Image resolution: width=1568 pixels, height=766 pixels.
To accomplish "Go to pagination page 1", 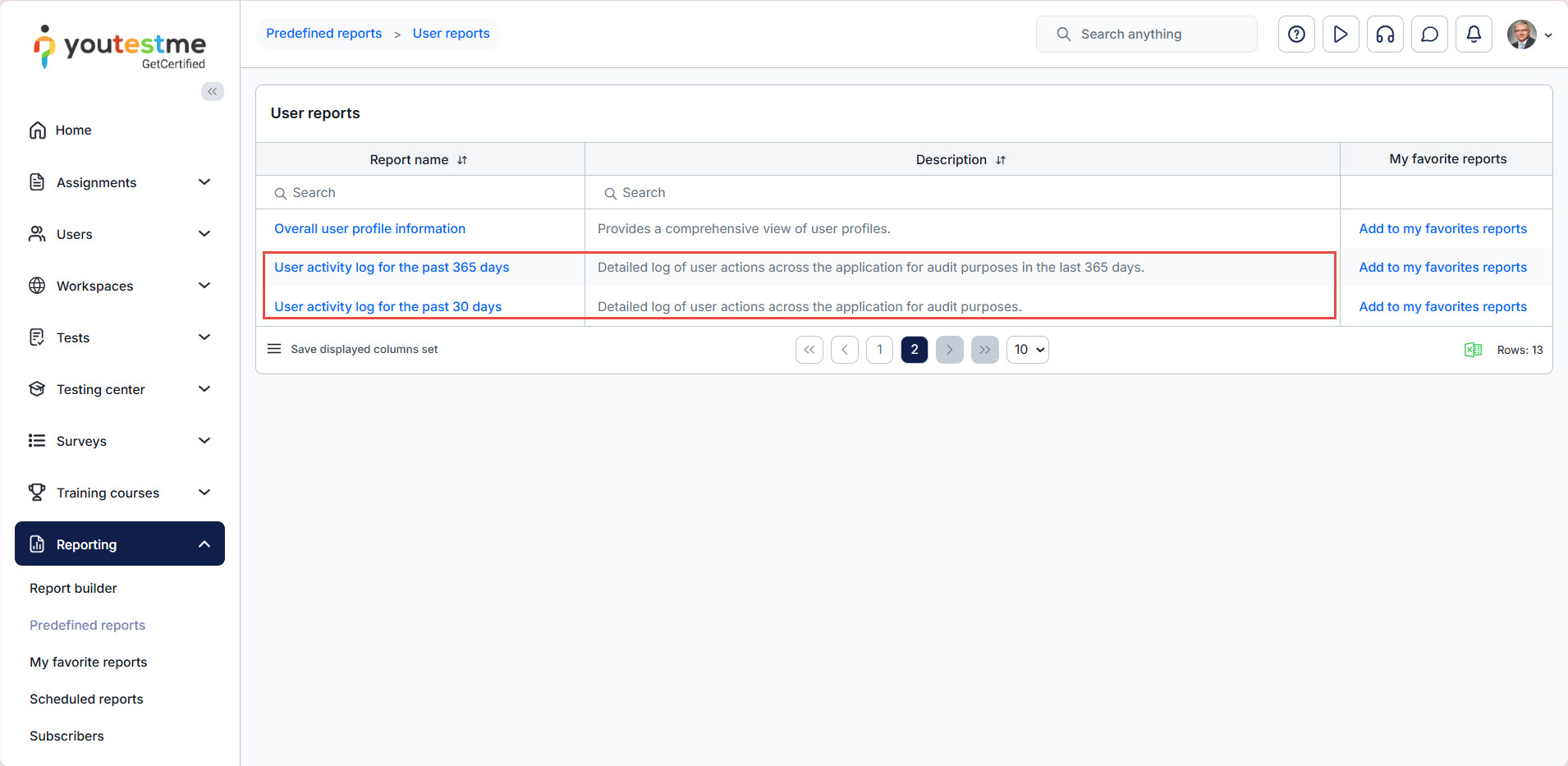I will [879, 350].
